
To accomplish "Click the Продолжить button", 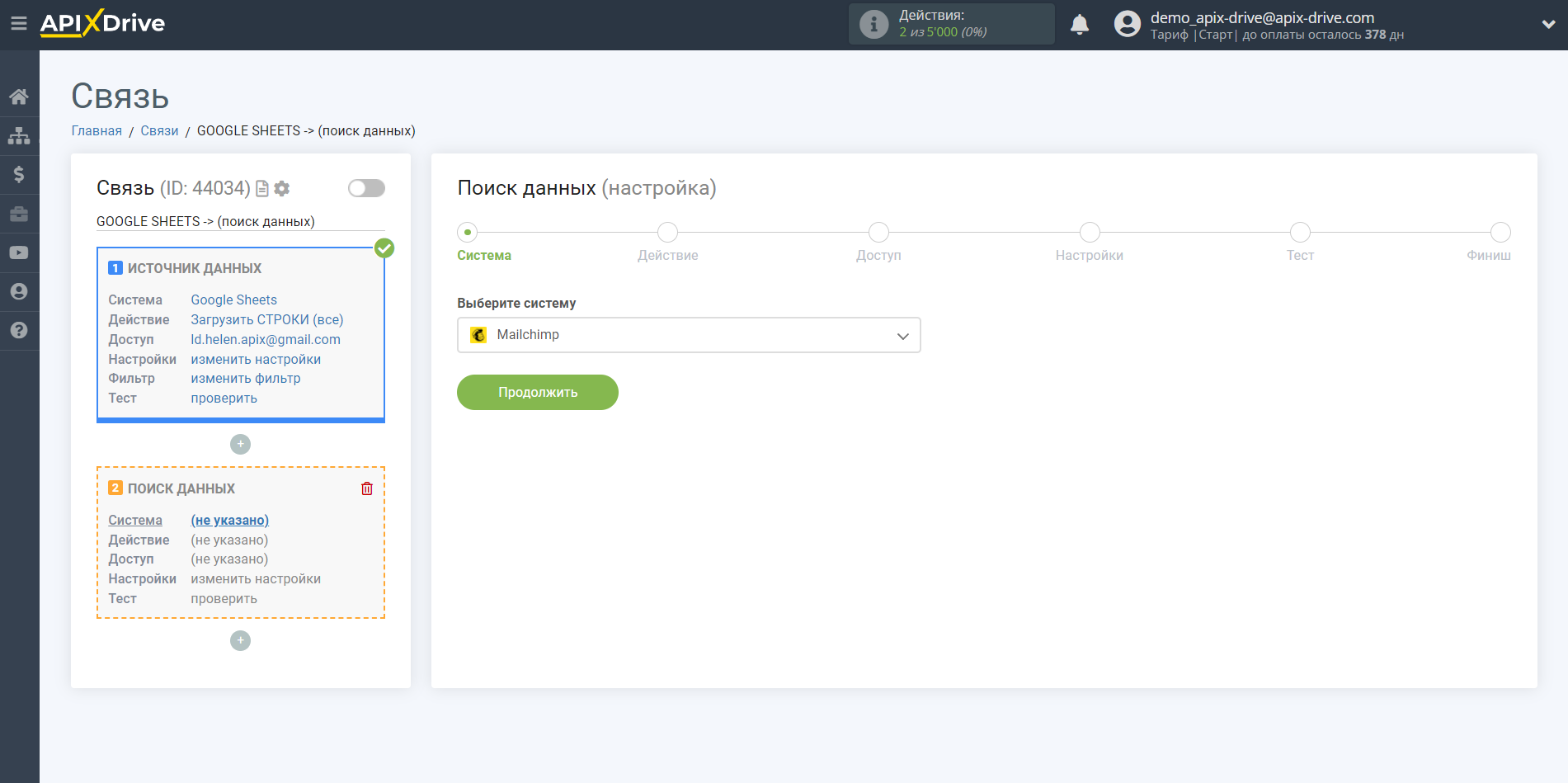I will click(538, 392).
